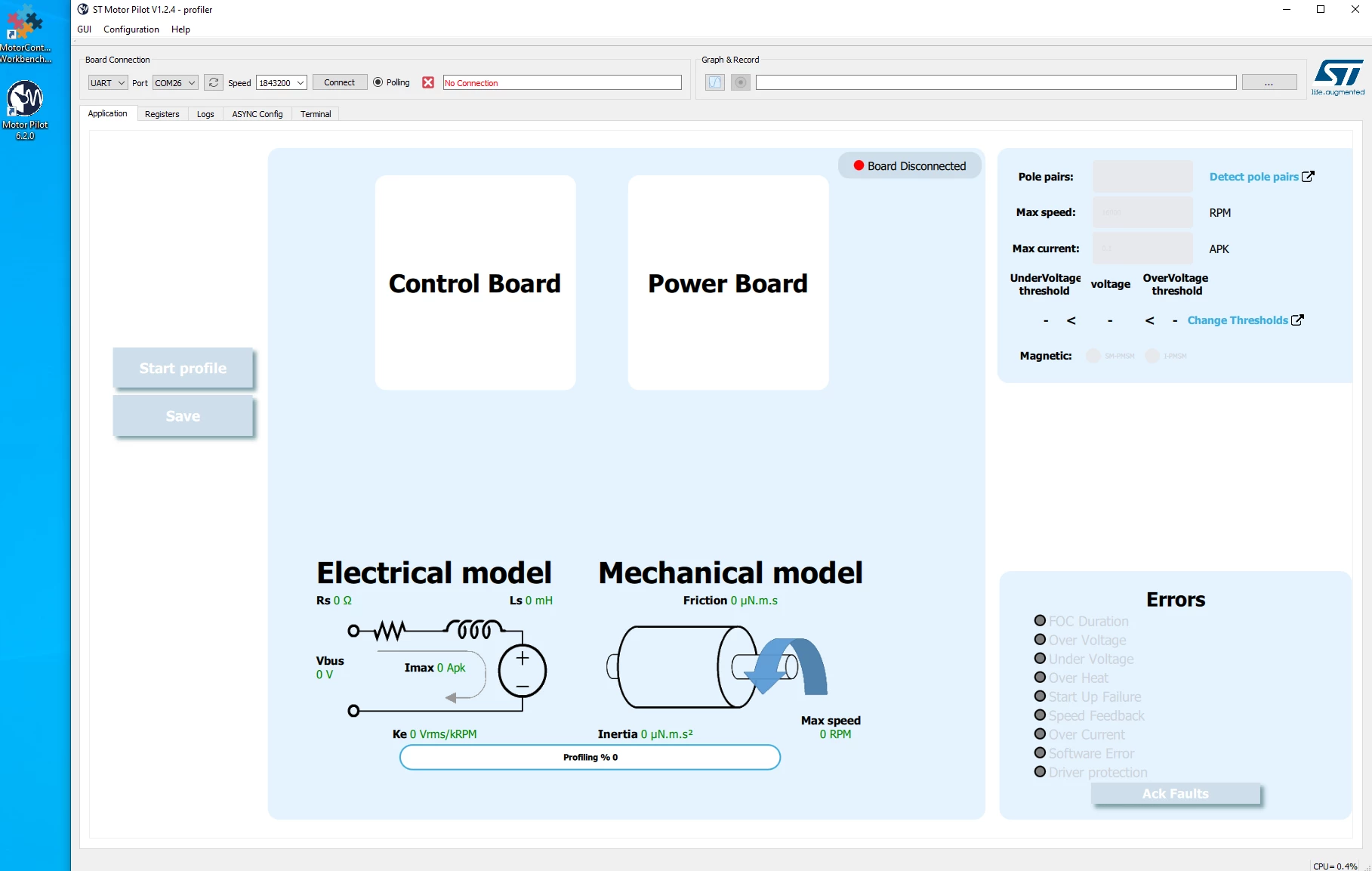Screen dimensions: 1372x871
Task: Click the refresh COM ports icon
Action: (x=214, y=82)
